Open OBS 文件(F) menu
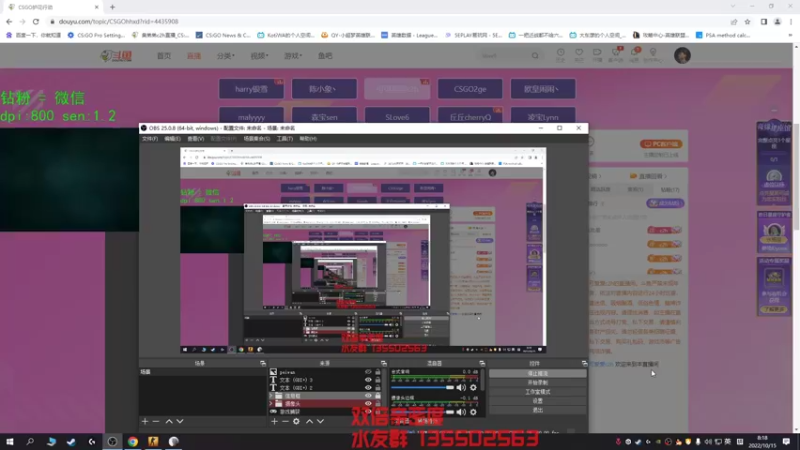800x450 pixels. 149,139
